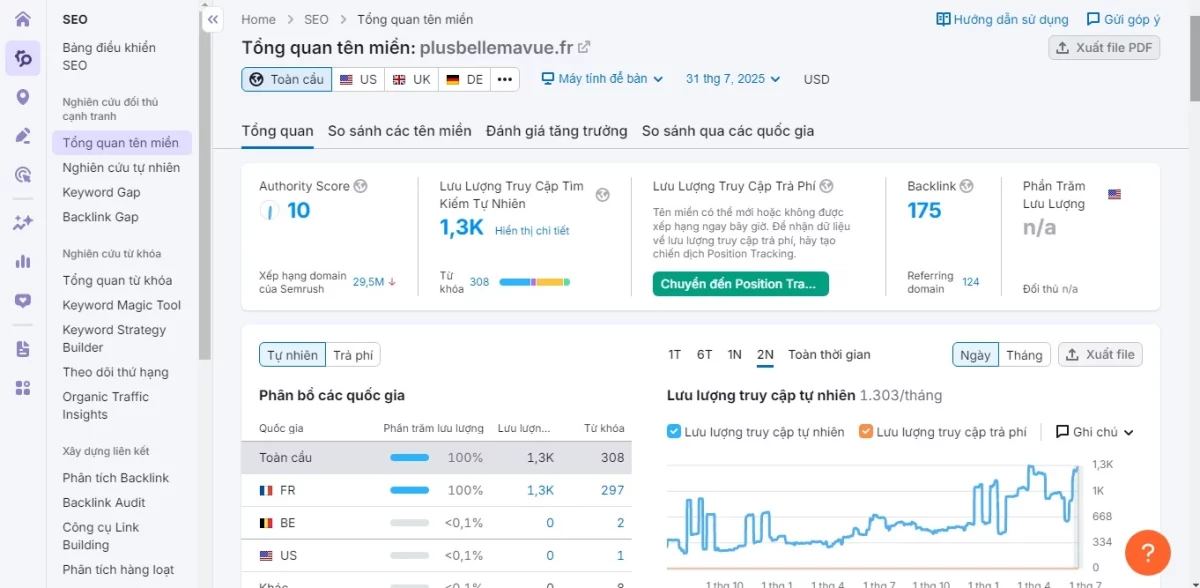Open the bar chart icon in the left rail

pos(23,262)
